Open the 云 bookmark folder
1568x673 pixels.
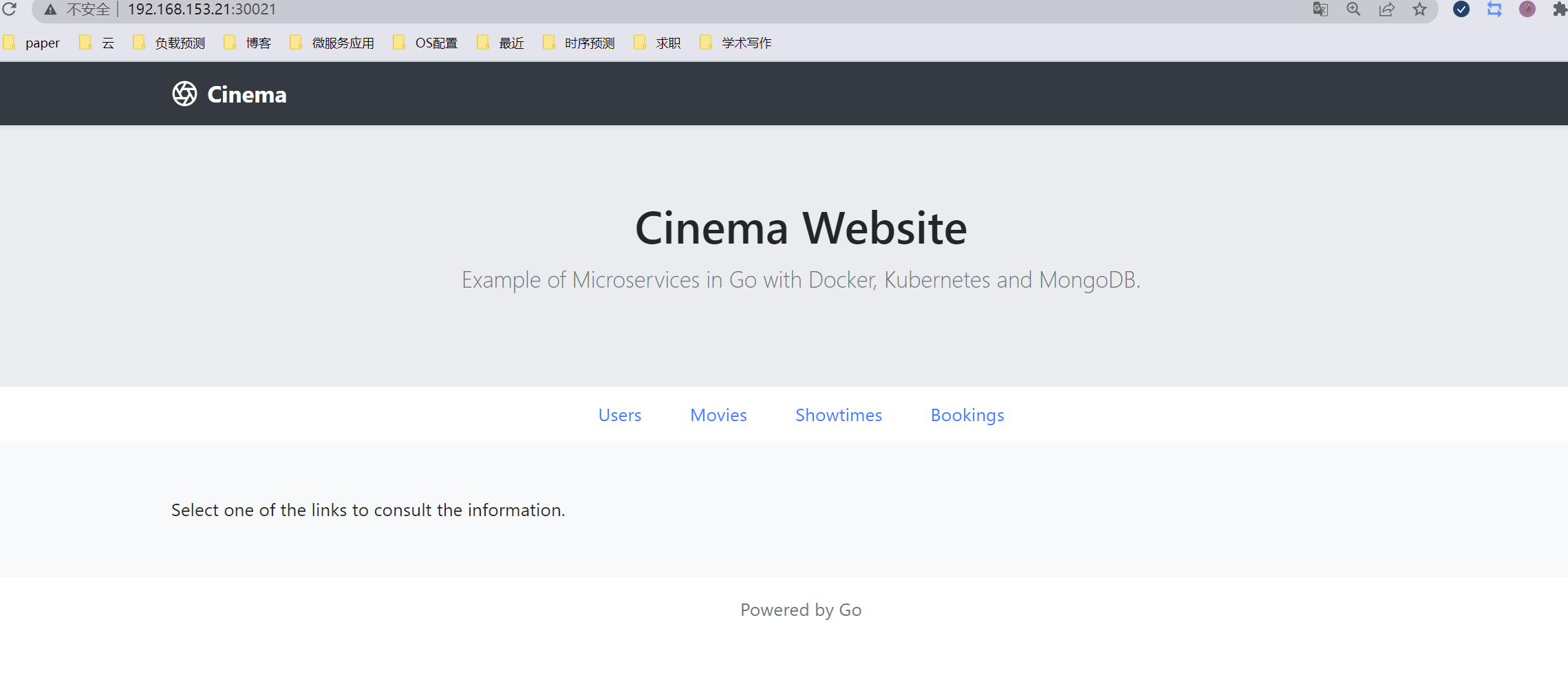click(97, 43)
